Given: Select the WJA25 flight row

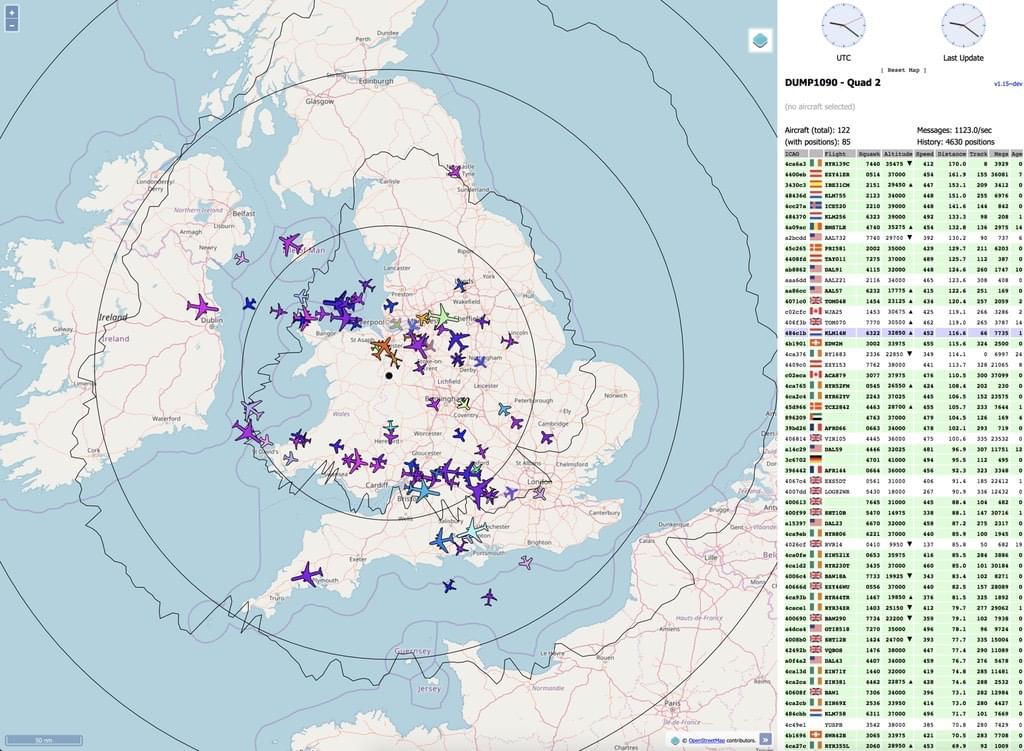Looking at the screenshot, I should pyautogui.click(x=904, y=312).
